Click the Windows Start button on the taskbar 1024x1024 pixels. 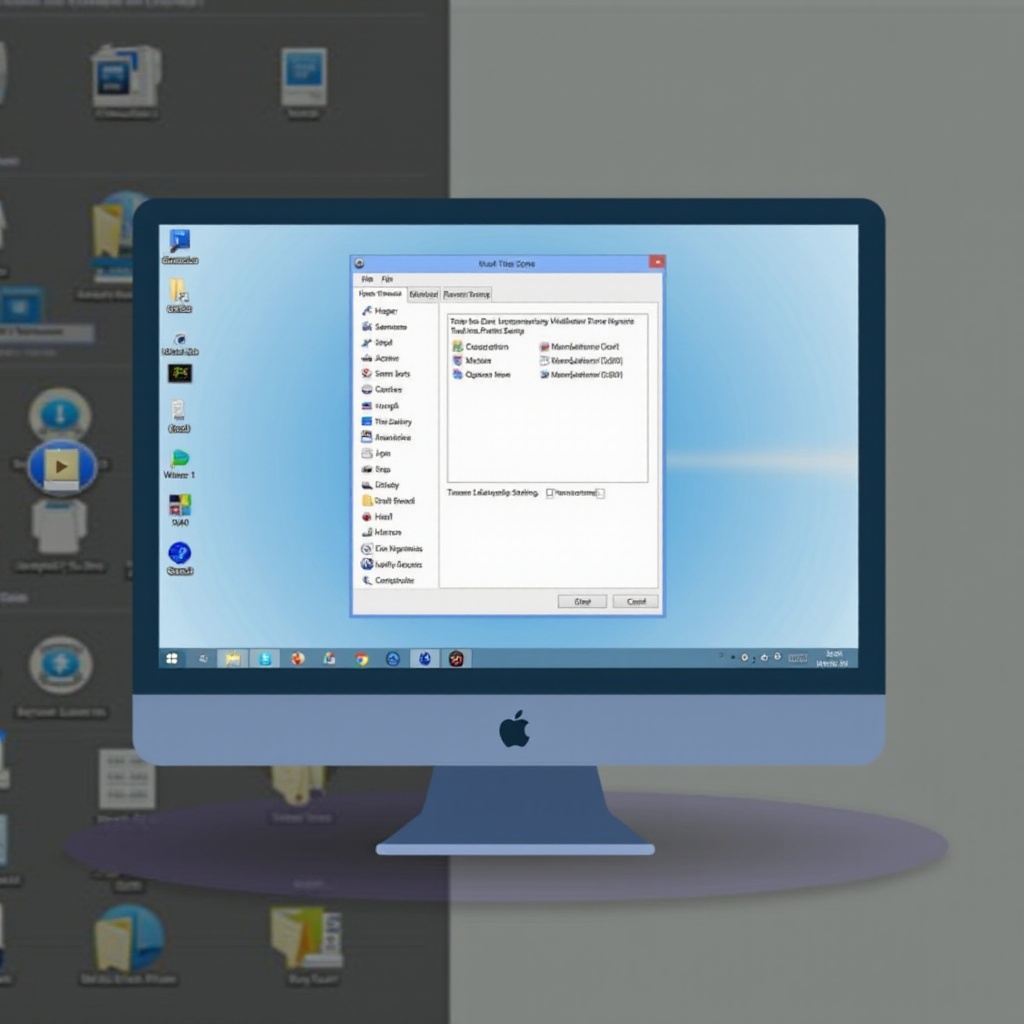(x=172, y=658)
